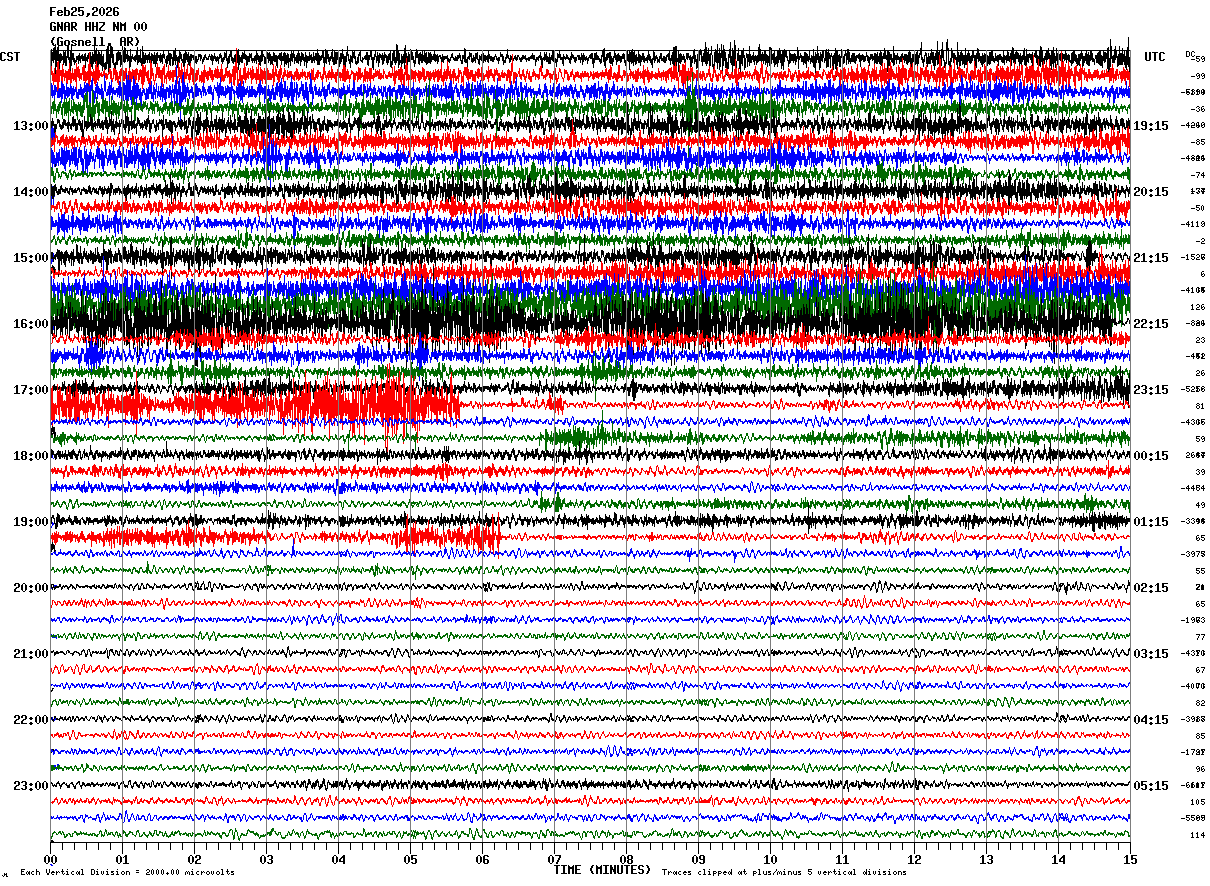1210x886 pixels.
Task: Select the 17:00 CST time label
Action: [x=31, y=390]
